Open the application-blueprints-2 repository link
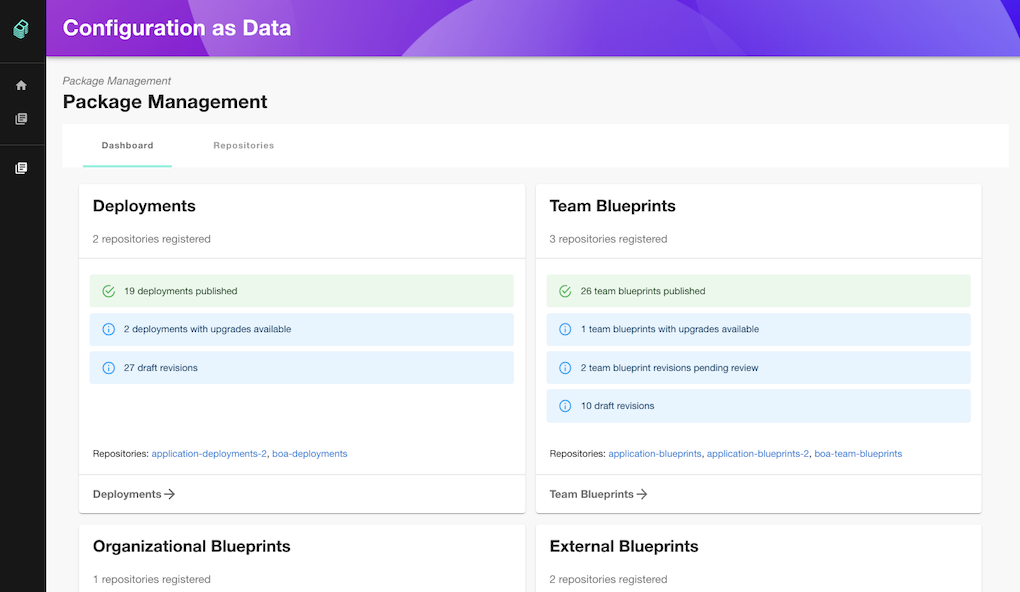Screen dimensions: 1020x592 pos(758,453)
